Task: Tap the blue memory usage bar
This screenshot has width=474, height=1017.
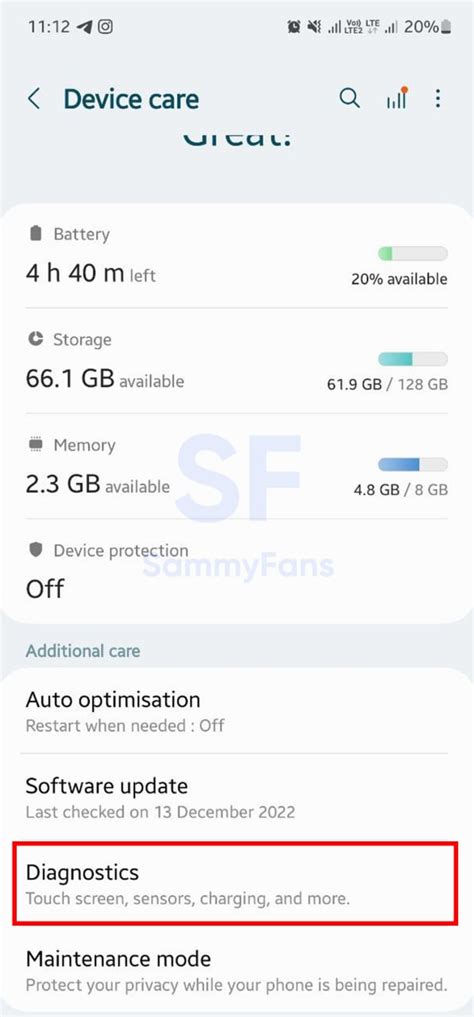Action: click(x=412, y=464)
